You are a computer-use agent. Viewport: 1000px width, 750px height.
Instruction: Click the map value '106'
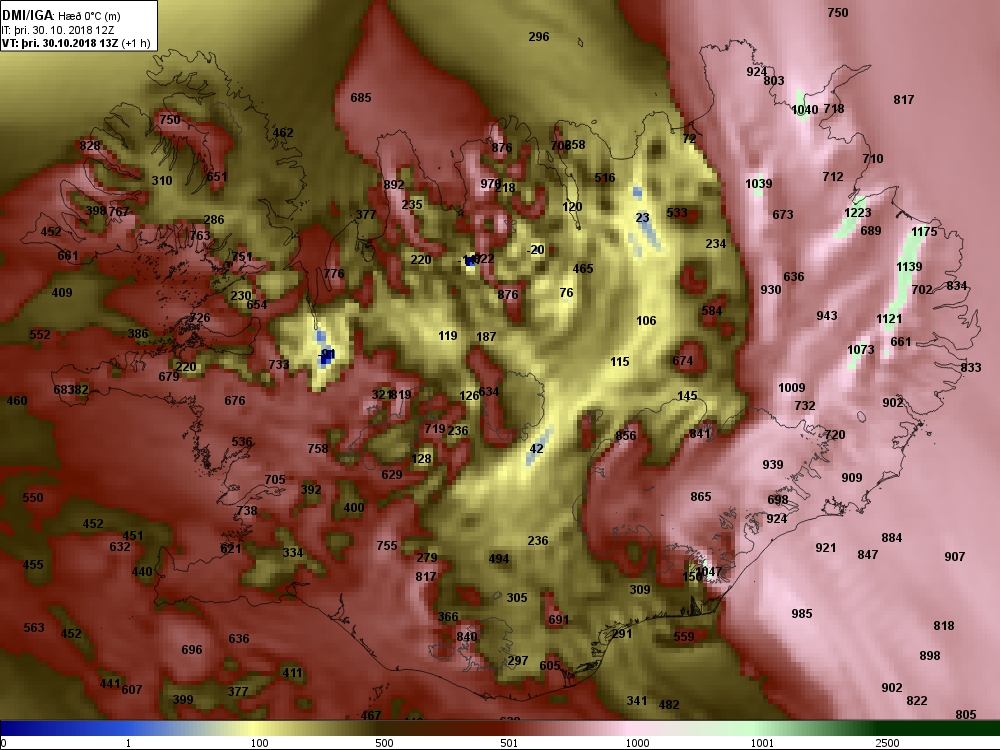point(646,320)
